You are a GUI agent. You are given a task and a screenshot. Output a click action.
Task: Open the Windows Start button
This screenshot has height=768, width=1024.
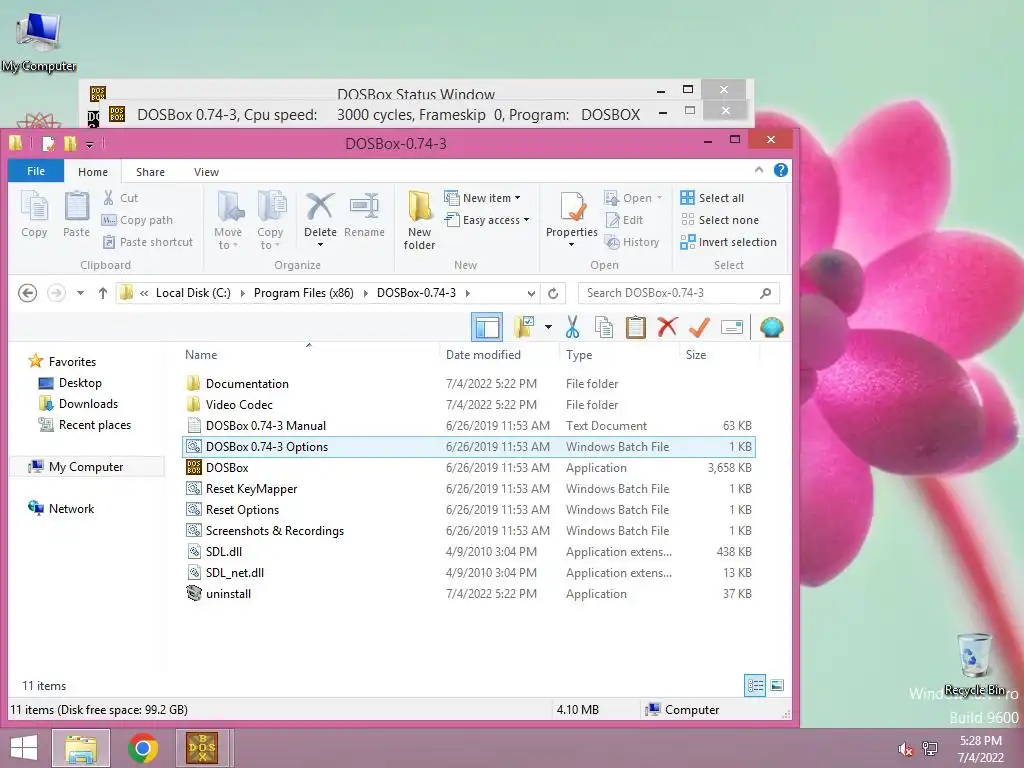(24, 748)
